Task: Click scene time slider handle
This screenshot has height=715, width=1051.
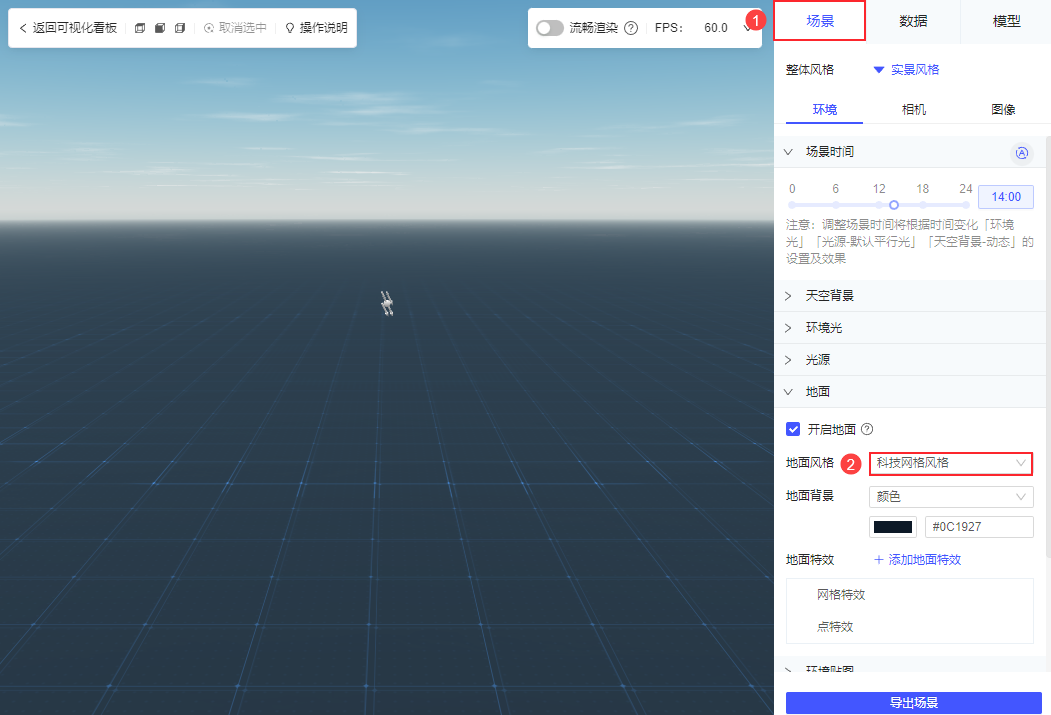Action: (x=893, y=205)
